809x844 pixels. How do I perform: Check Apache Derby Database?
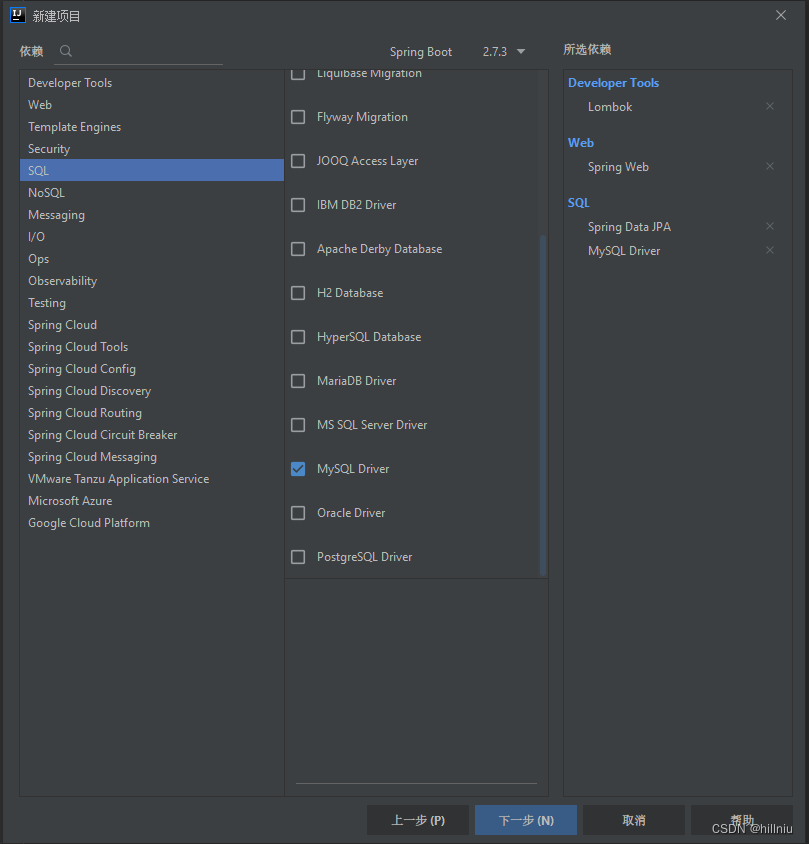point(298,249)
